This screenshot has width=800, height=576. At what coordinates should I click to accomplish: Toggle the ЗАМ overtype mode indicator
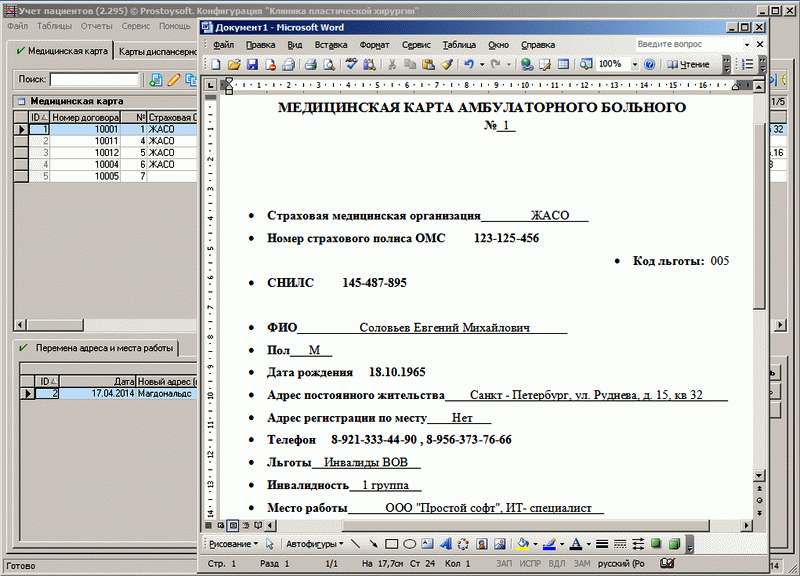pyautogui.click(x=579, y=565)
